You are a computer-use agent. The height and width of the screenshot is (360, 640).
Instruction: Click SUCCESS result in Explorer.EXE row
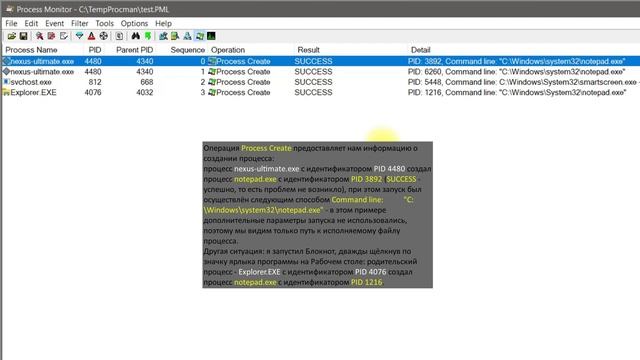tap(313, 93)
